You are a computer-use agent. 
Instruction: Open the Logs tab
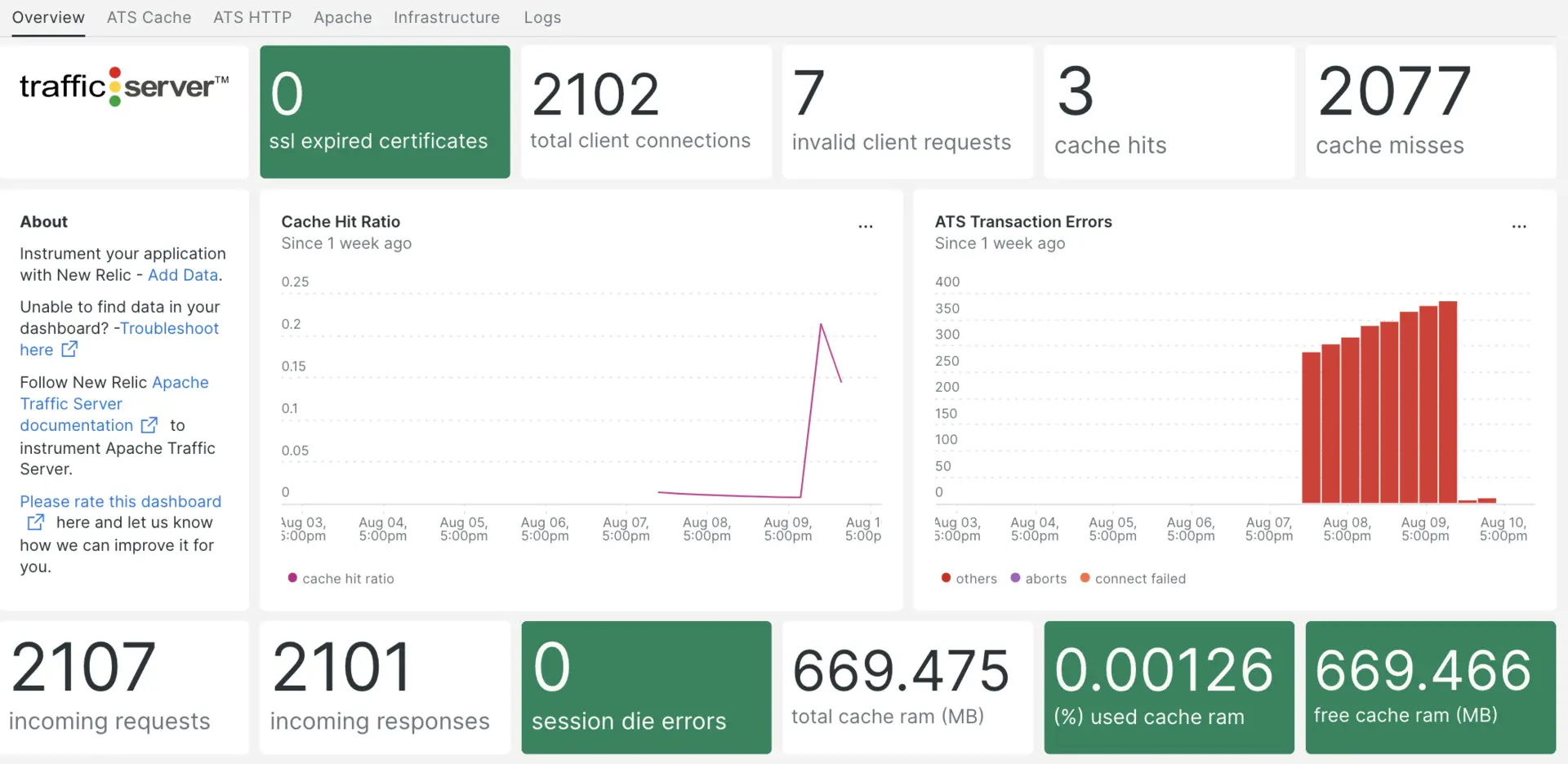(542, 17)
